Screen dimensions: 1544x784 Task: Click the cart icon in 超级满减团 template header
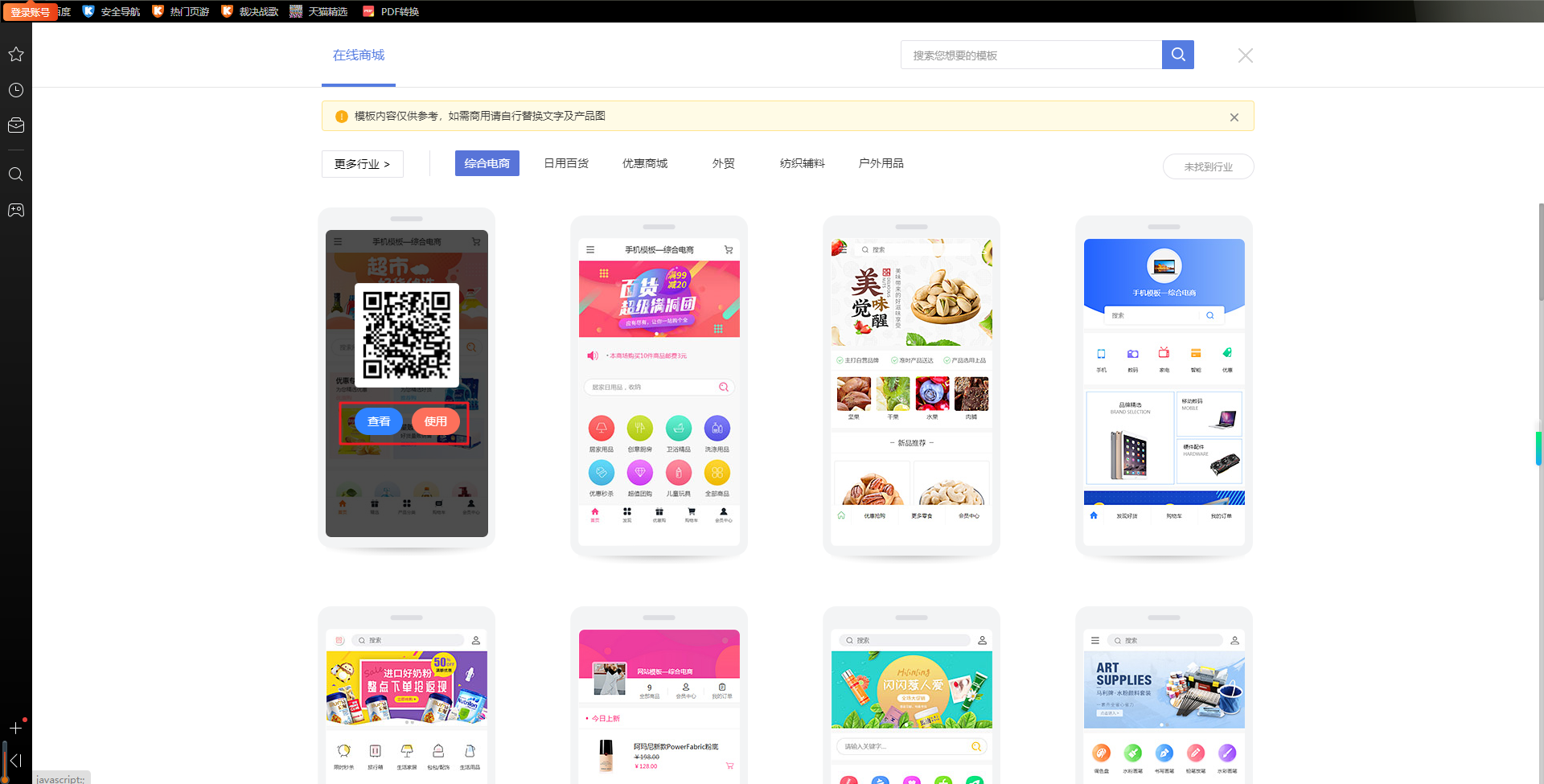coord(729,250)
